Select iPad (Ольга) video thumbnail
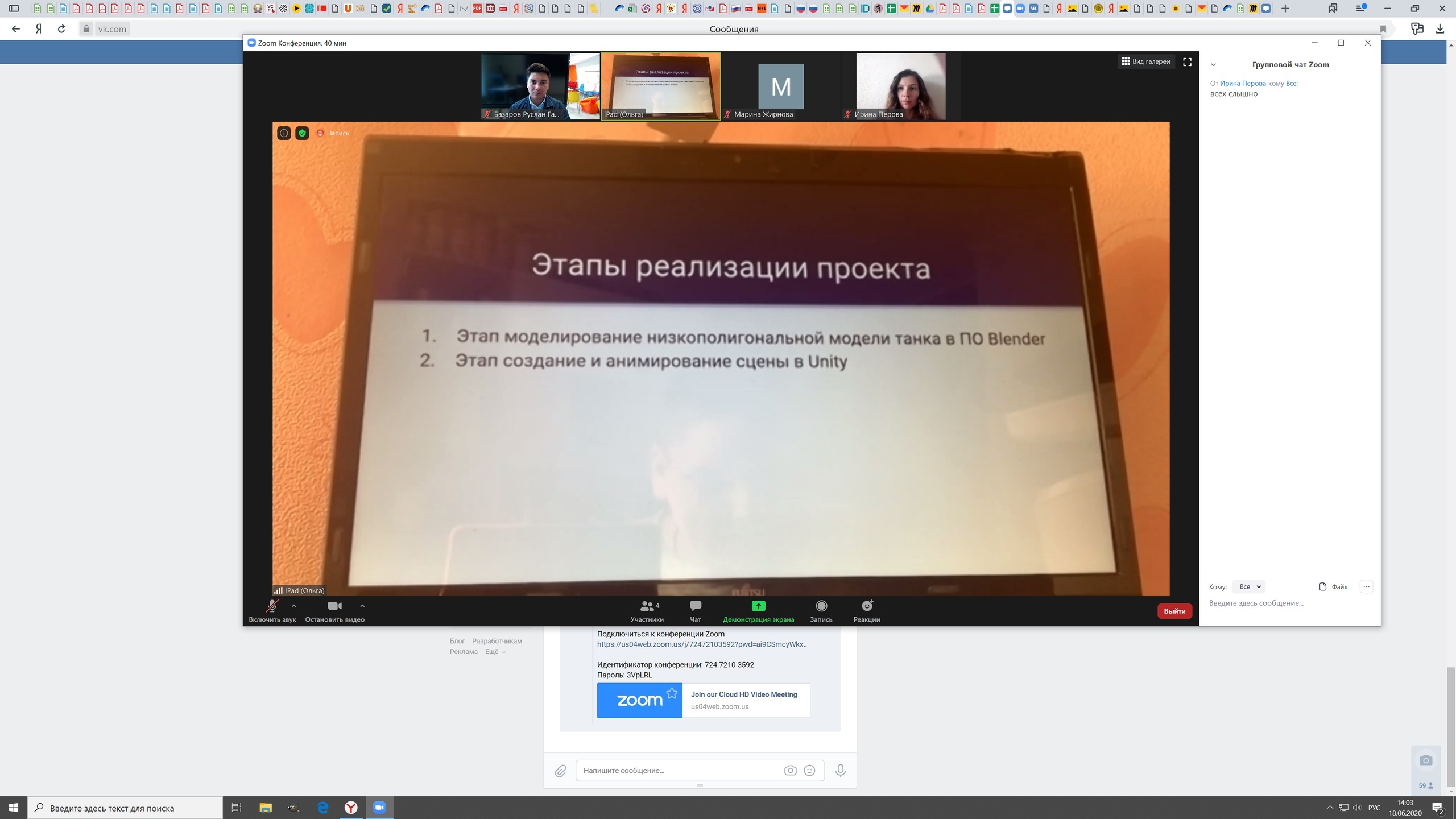 coord(661,86)
